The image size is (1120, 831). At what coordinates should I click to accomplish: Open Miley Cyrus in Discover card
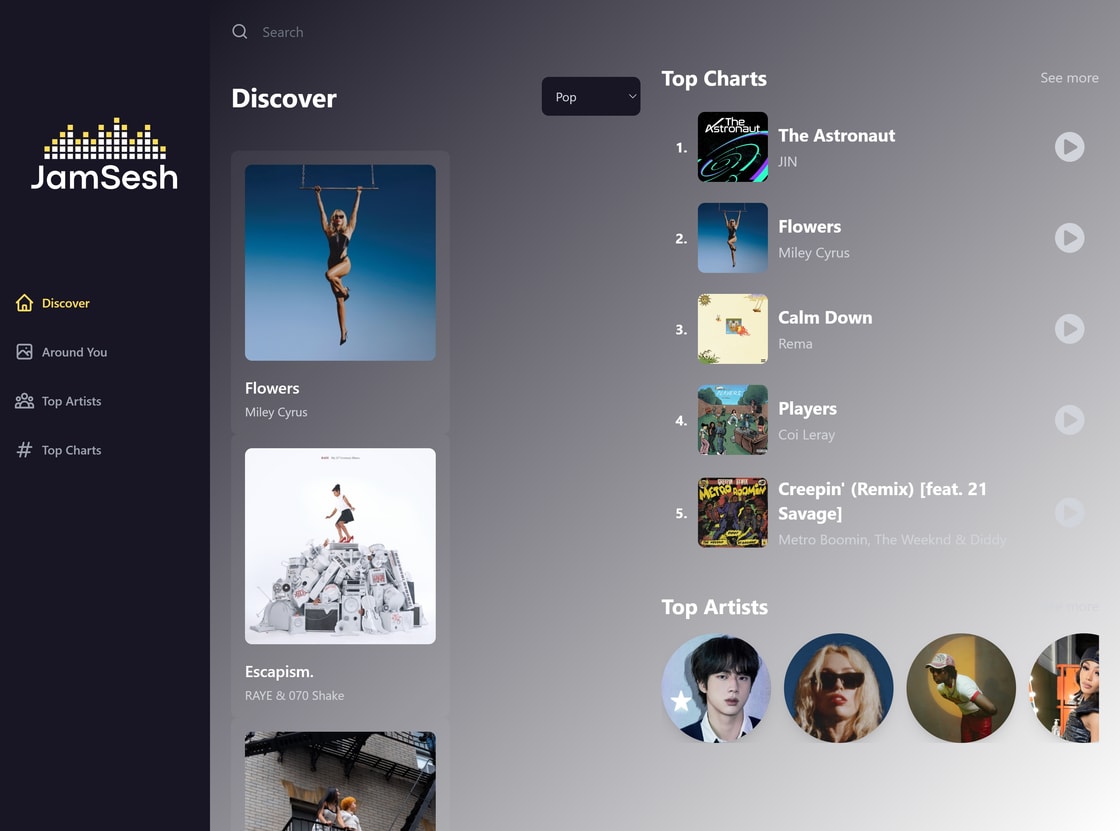[x=276, y=412]
